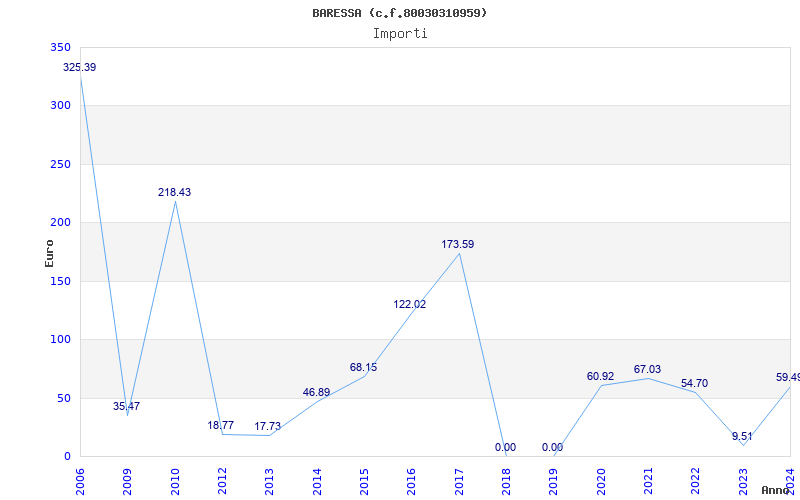
Task: Click the 2017 x-axis year label
Action: (459, 482)
